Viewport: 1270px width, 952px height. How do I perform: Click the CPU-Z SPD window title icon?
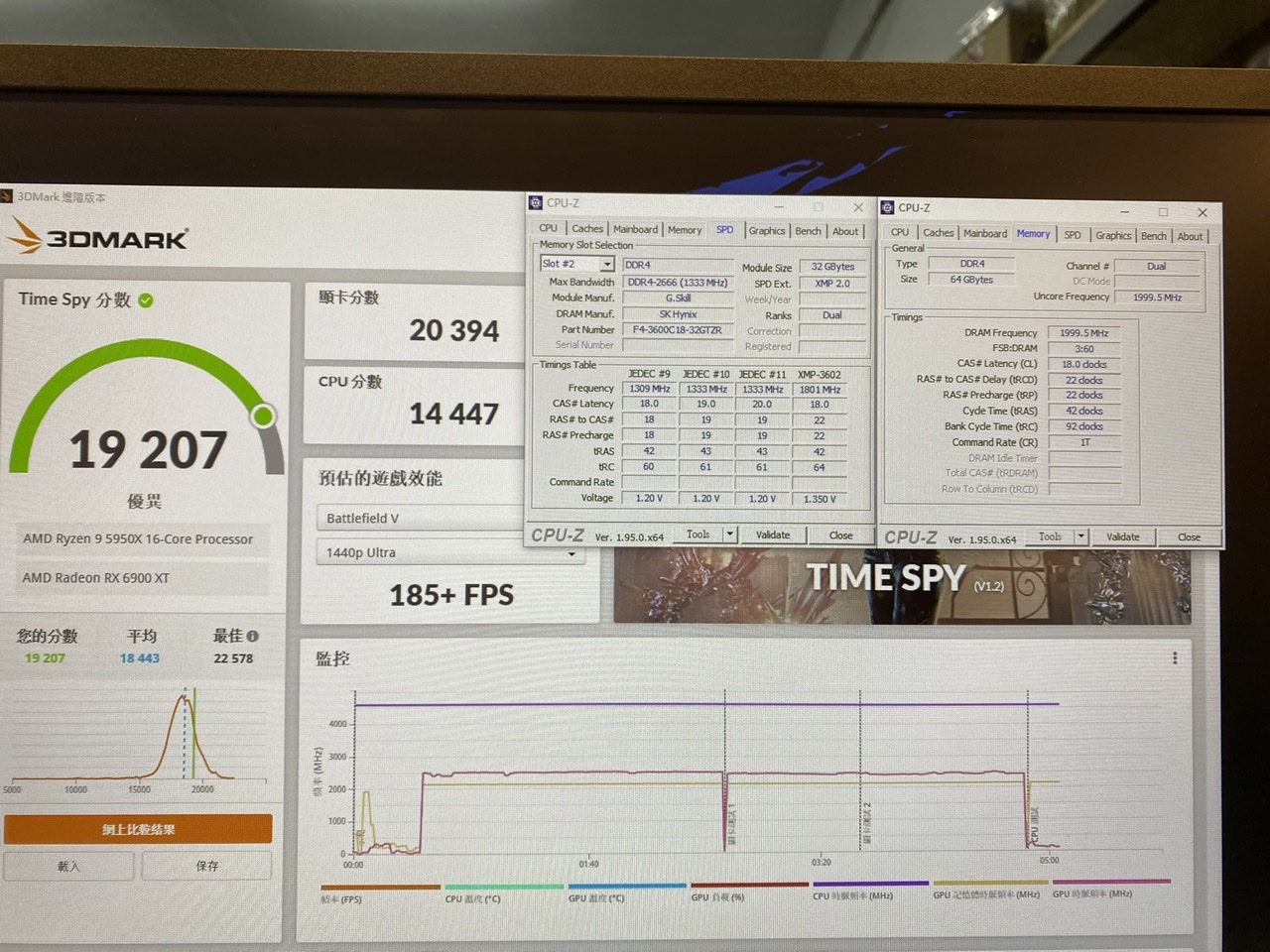pos(536,203)
